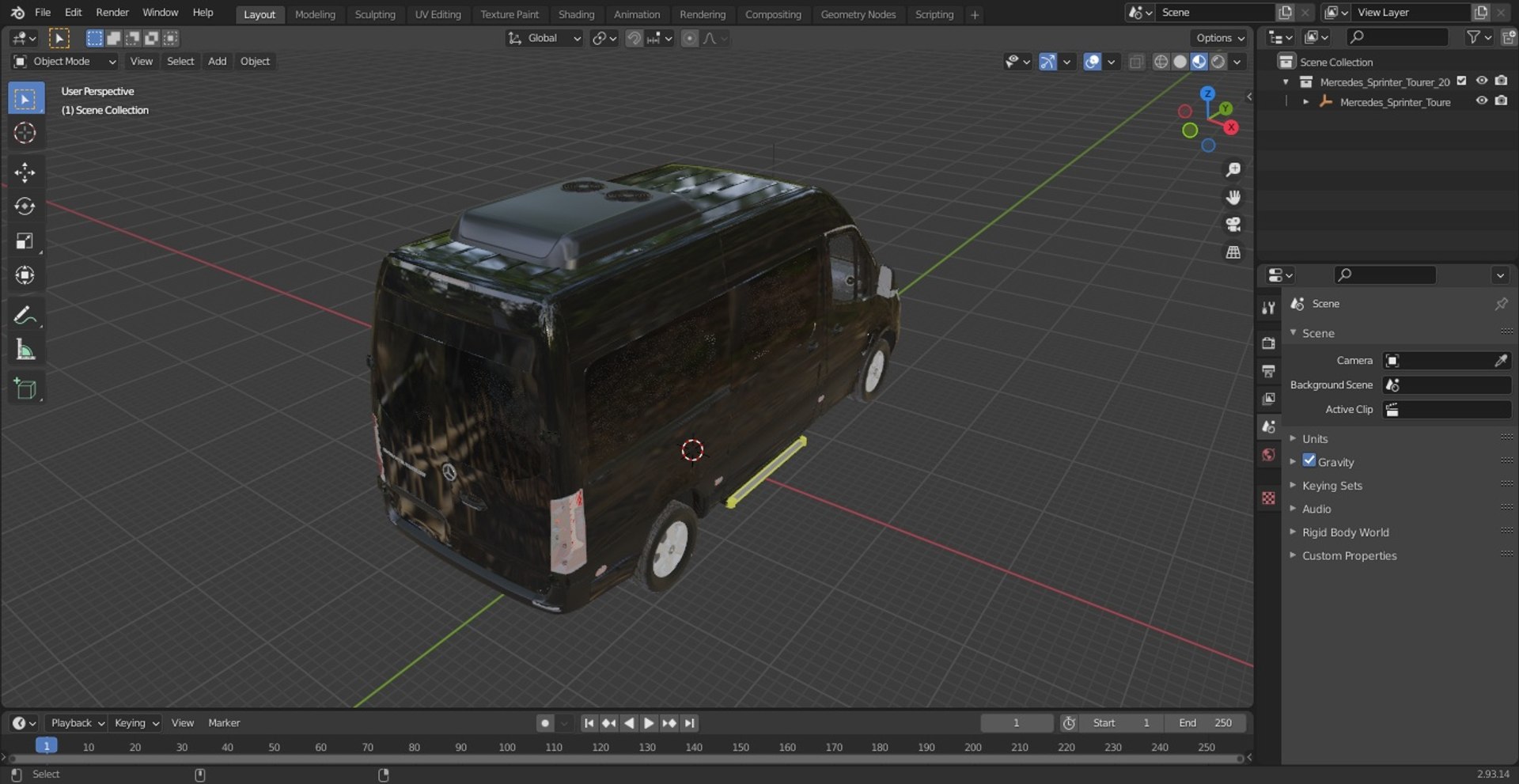Select the Move tool
This screenshot has width=1519, height=784.
[x=25, y=172]
